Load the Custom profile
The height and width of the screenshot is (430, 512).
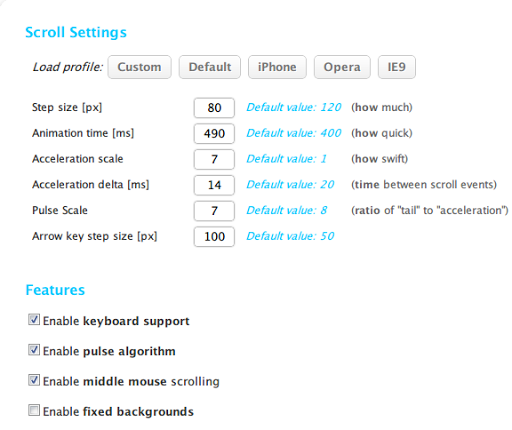point(139,67)
